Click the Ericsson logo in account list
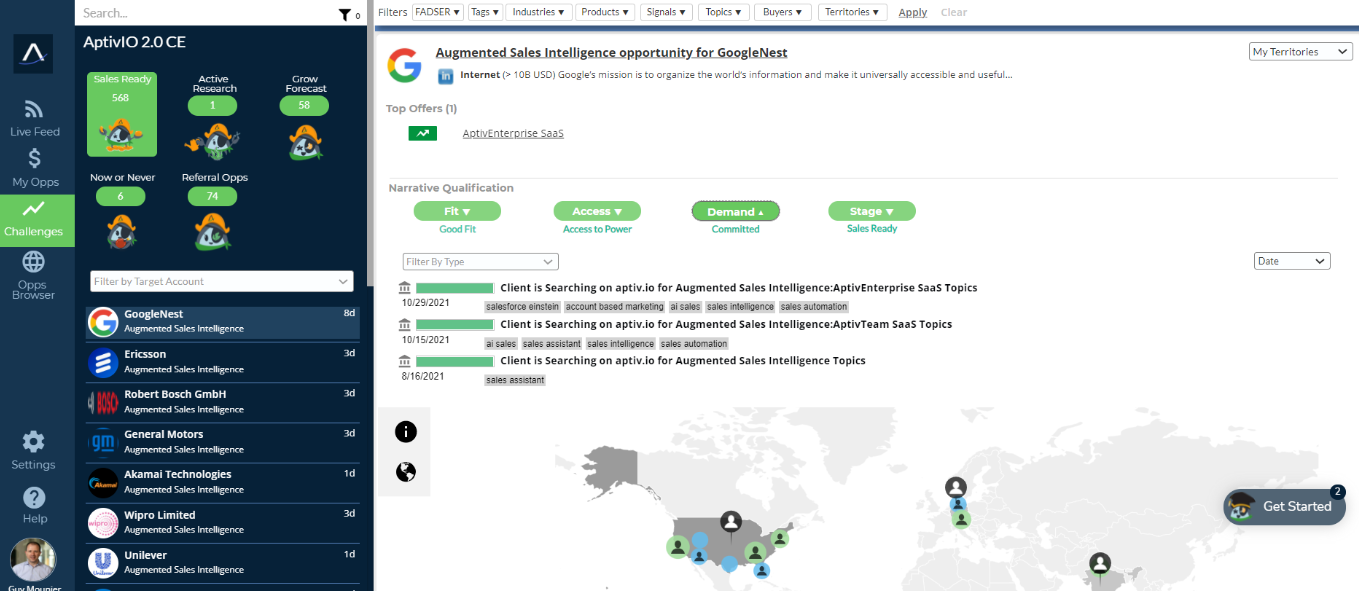The width and height of the screenshot is (1359, 591). (103, 362)
